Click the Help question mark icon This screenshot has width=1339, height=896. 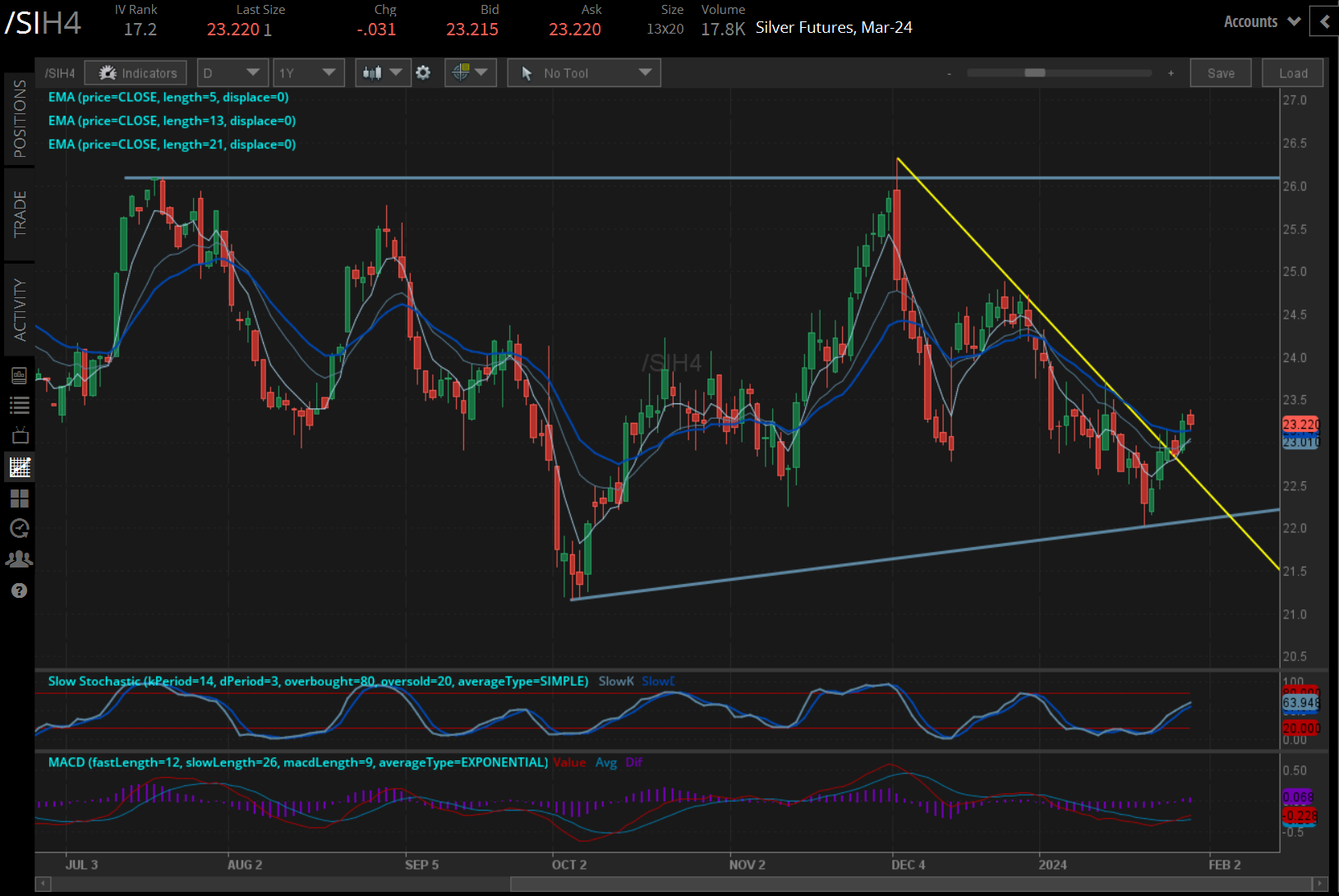pyautogui.click(x=20, y=590)
